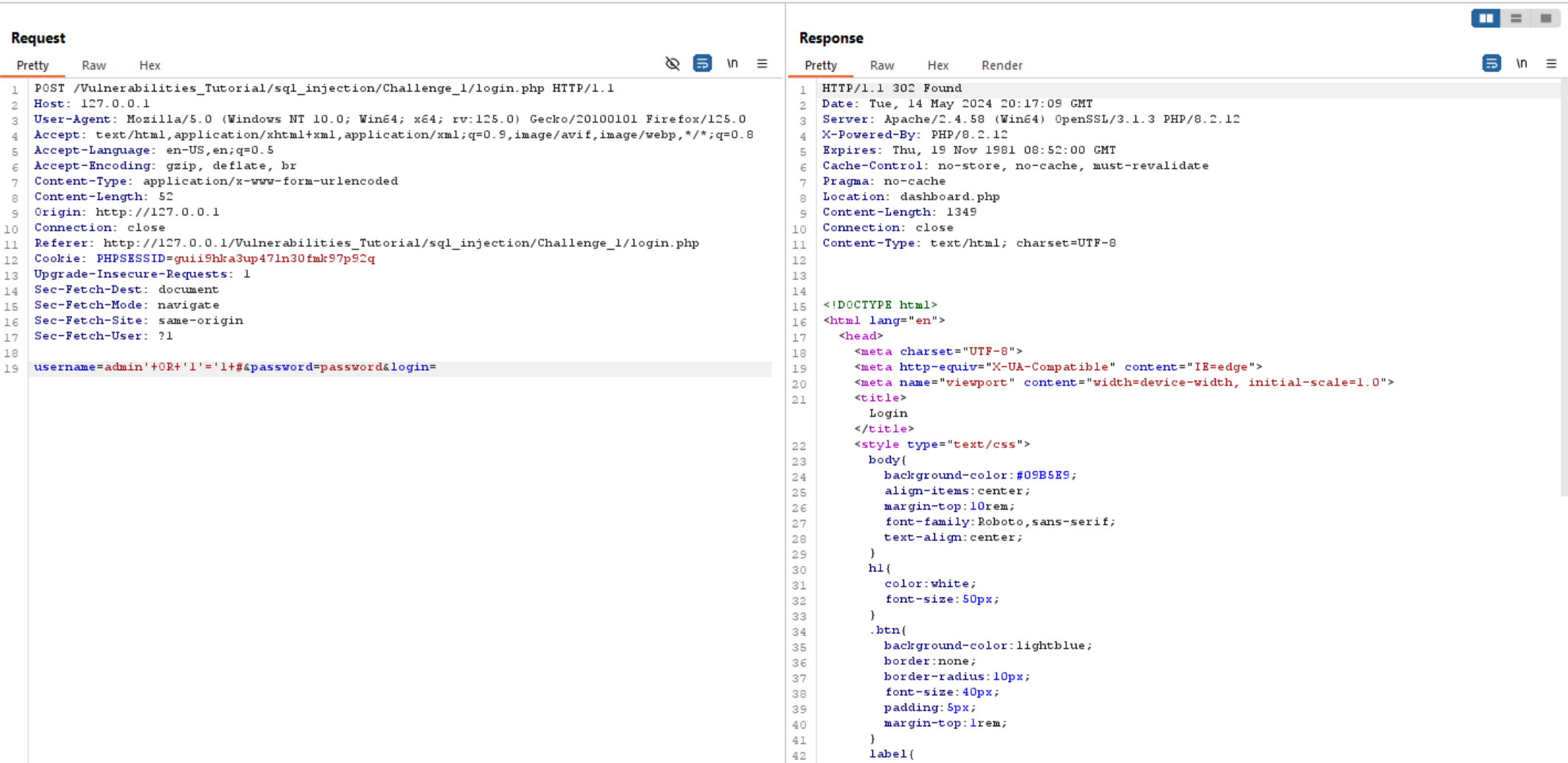Click Server Apache header in Response
The image size is (1568, 763).
[1031, 119]
